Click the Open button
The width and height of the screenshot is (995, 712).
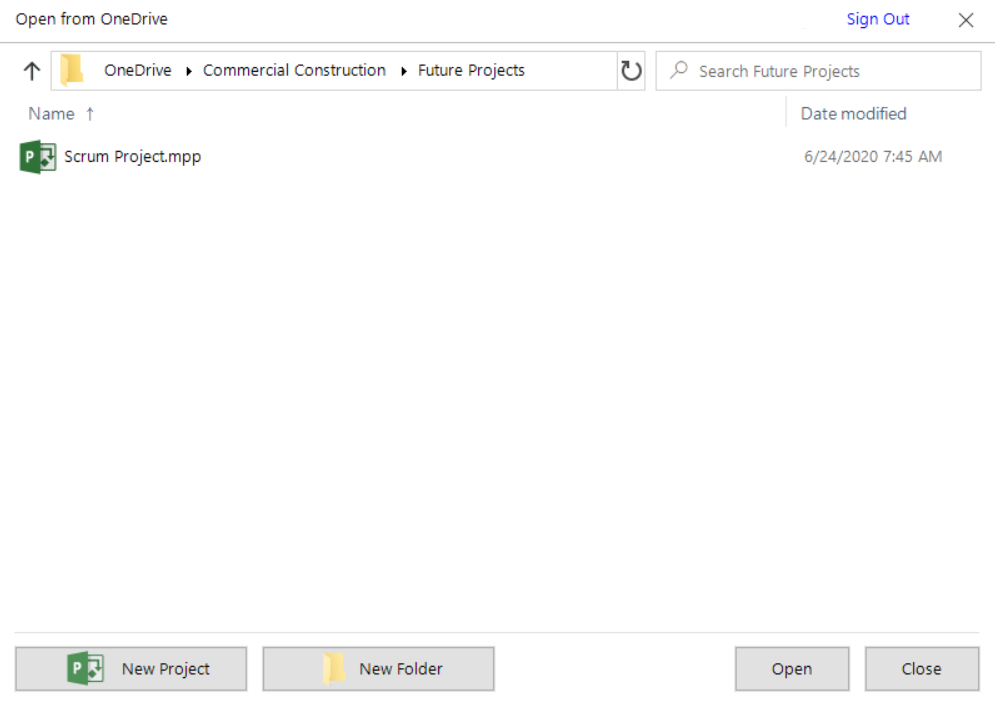click(x=792, y=669)
